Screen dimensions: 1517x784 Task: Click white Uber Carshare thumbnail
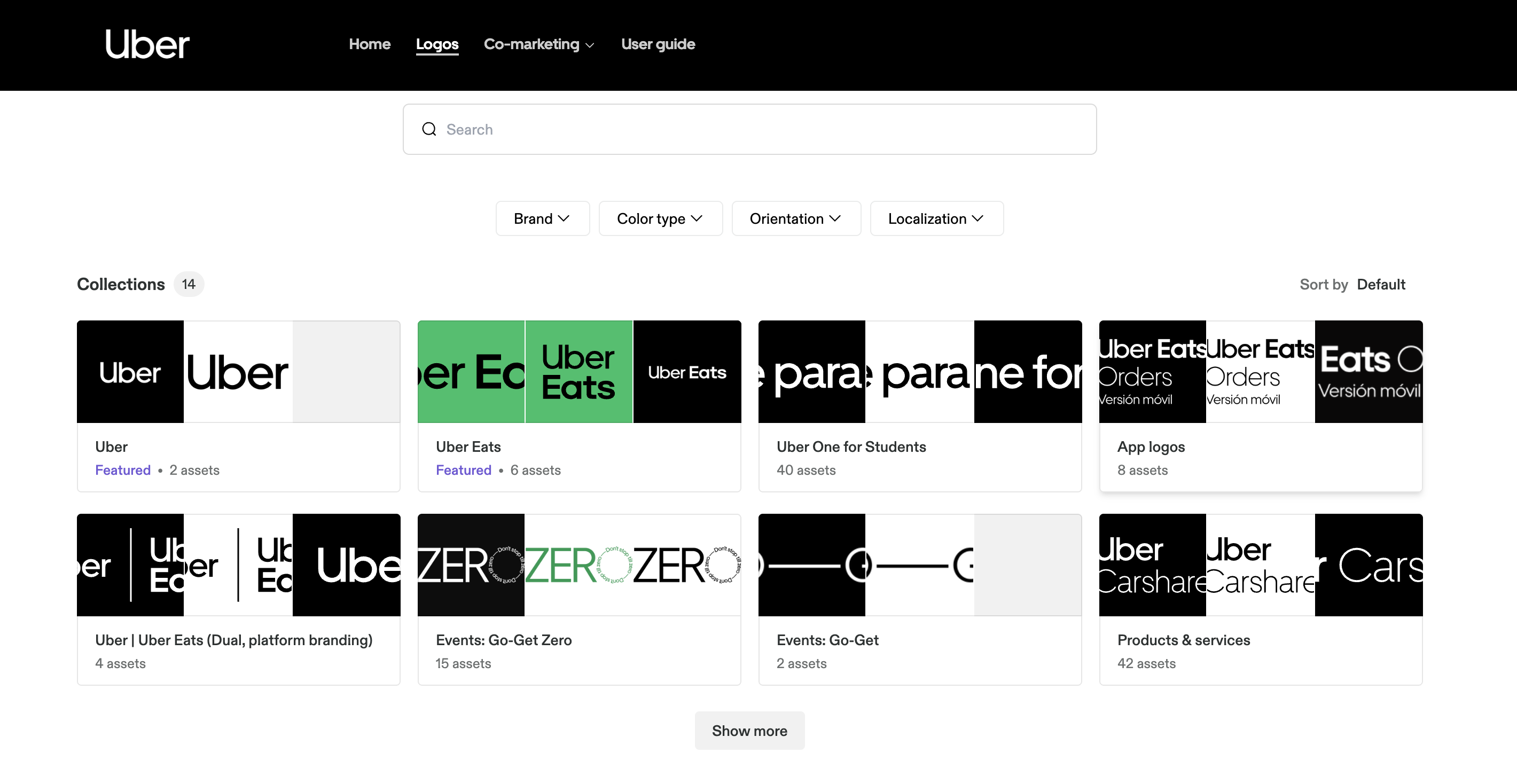pos(1260,565)
